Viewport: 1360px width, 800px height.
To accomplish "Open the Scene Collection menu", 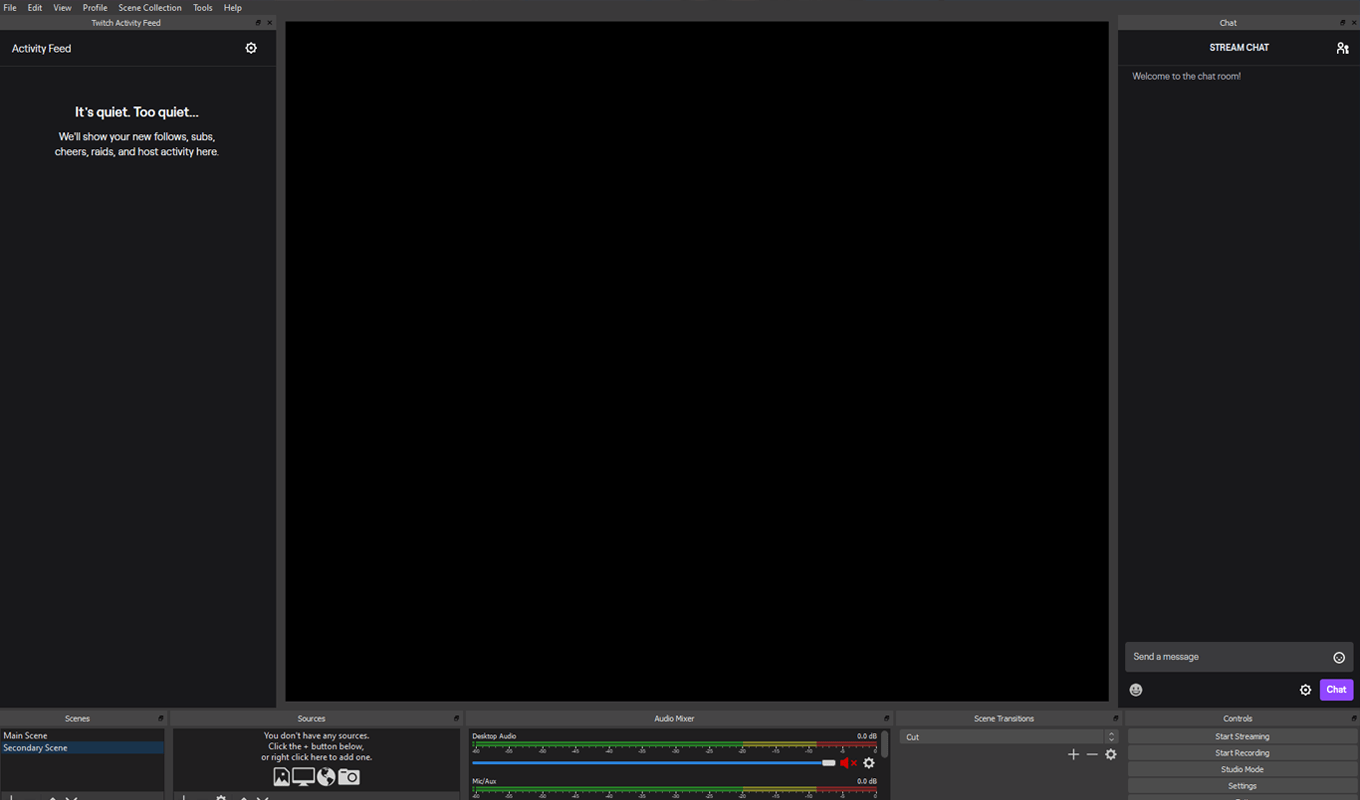I will click(150, 7).
